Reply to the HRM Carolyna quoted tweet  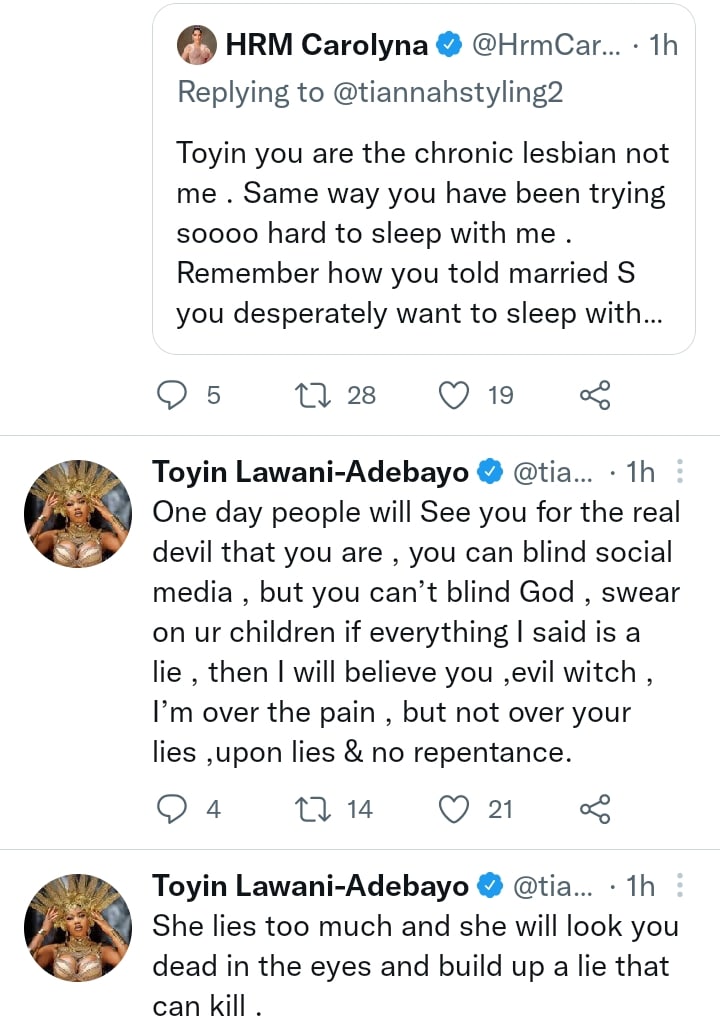coord(174,396)
